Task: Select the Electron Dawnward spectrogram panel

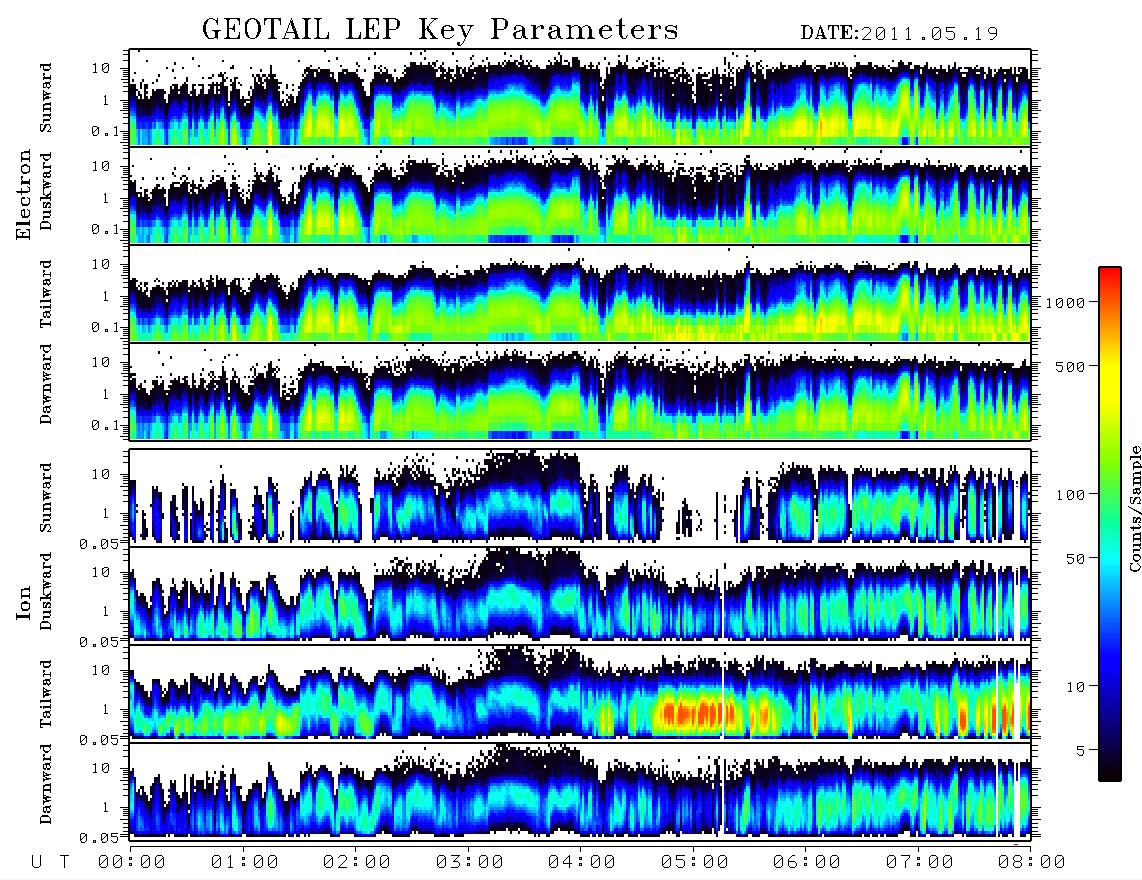Action: [x=580, y=392]
